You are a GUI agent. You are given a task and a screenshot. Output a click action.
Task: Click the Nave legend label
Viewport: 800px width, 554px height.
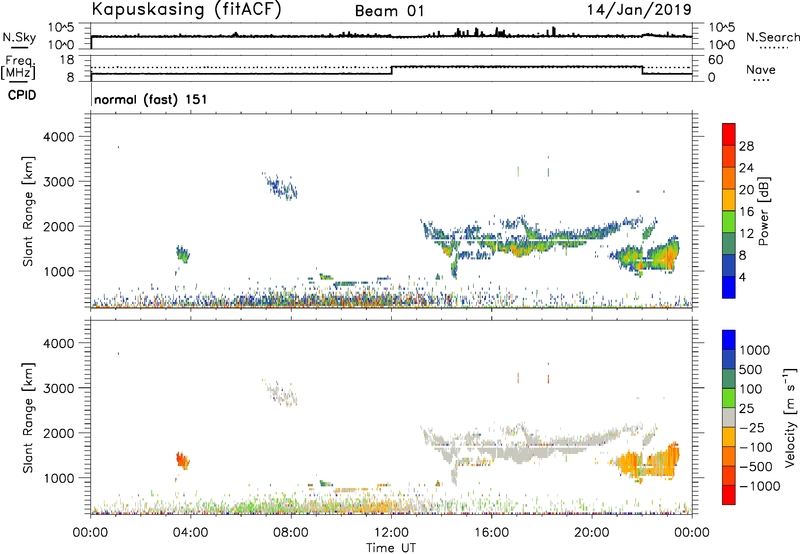(x=761, y=70)
